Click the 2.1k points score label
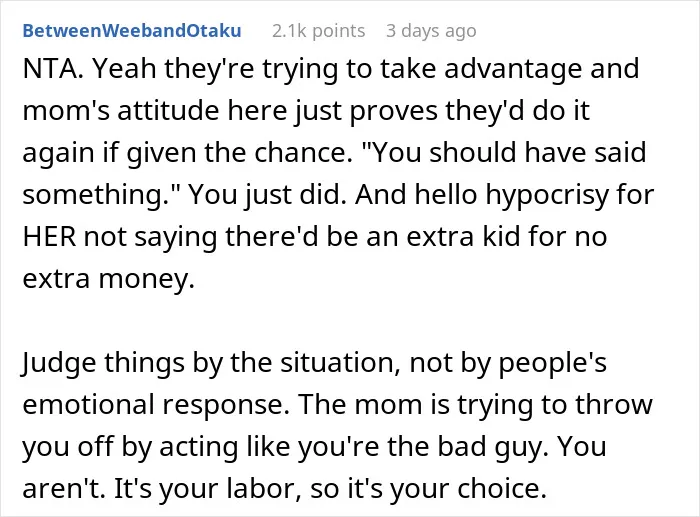700x517 pixels. click(318, 31)
